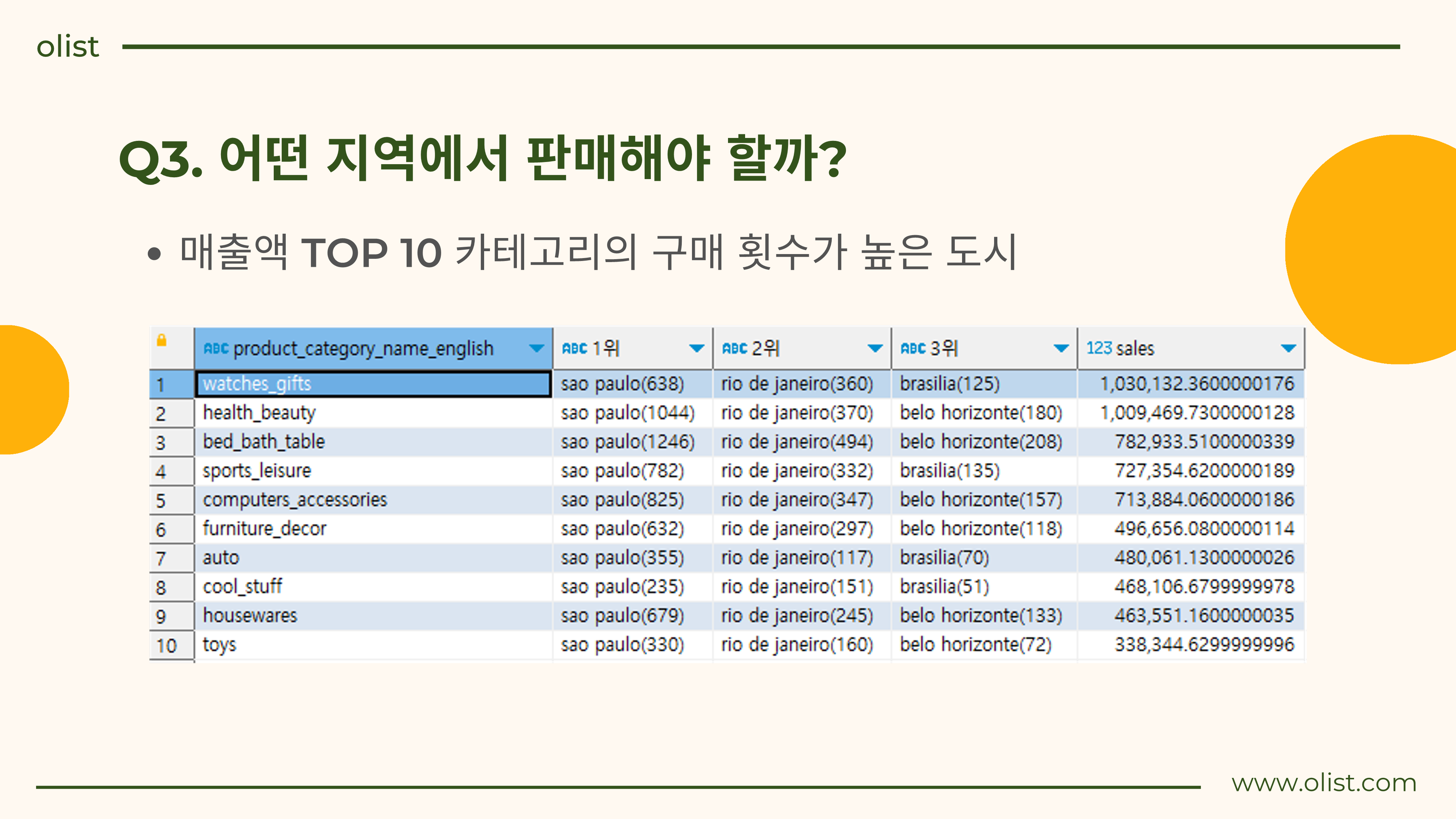Screen dimensions: 1456x819
Task: Click the housewares cell
Action: tap(373, 616)
